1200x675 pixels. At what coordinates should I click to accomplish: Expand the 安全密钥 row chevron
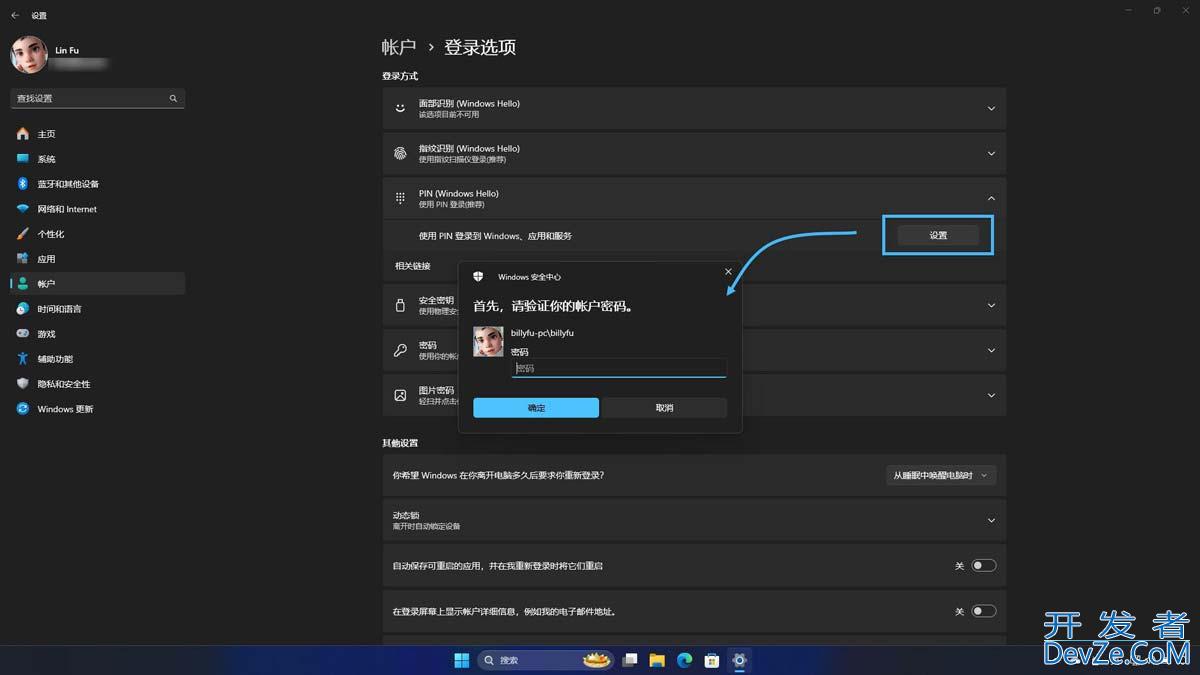click(x=991, y=305)
